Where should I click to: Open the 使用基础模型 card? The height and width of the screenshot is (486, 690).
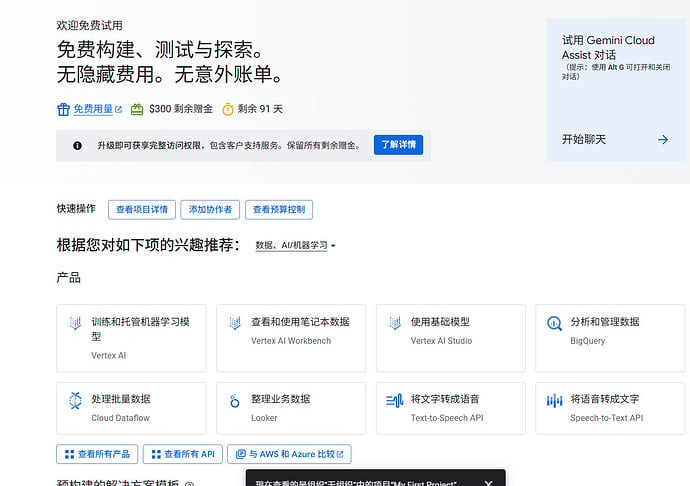click(x=451, y=338)
